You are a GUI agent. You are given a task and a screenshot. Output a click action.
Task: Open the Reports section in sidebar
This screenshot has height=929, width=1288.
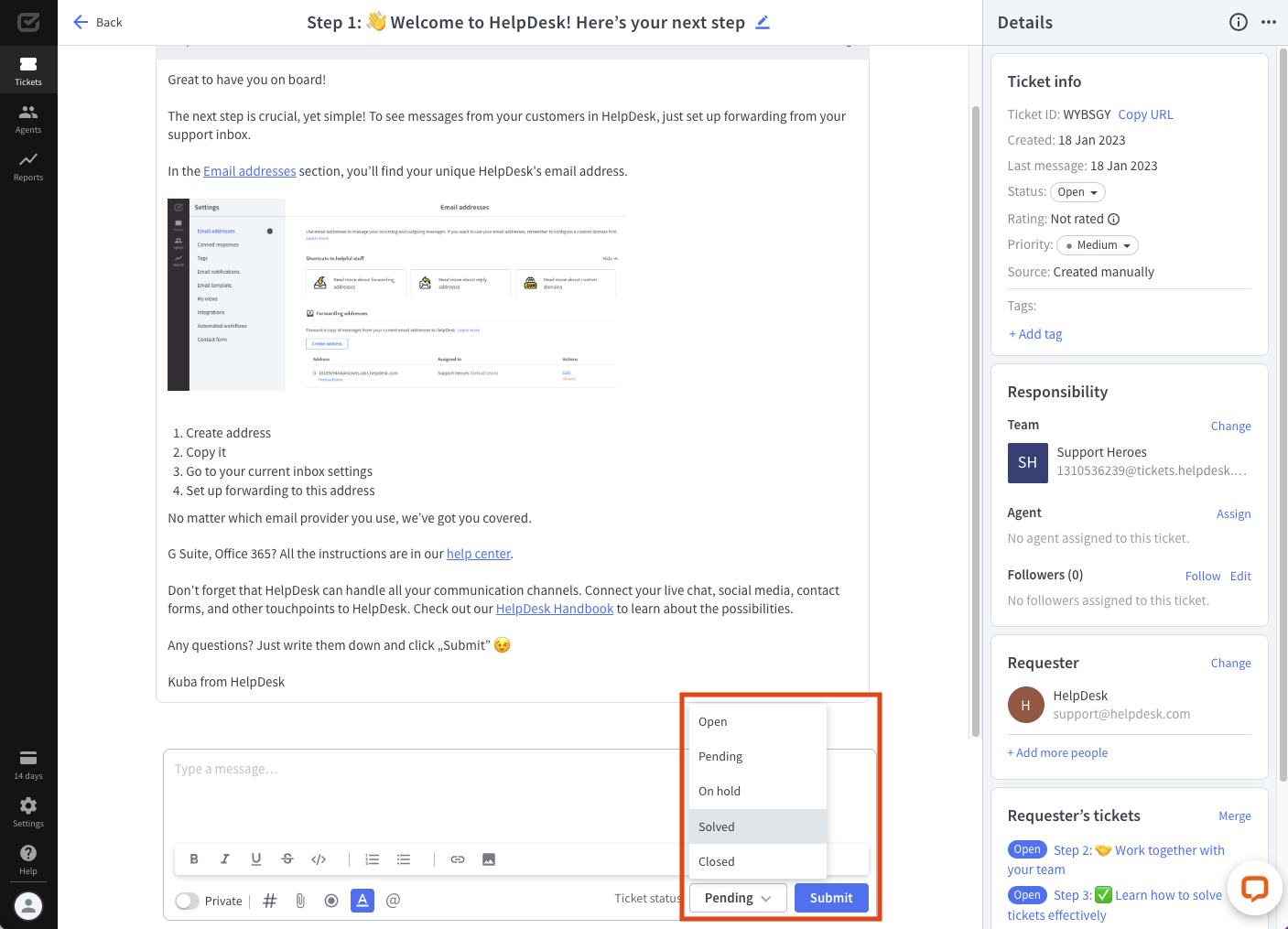28,167
